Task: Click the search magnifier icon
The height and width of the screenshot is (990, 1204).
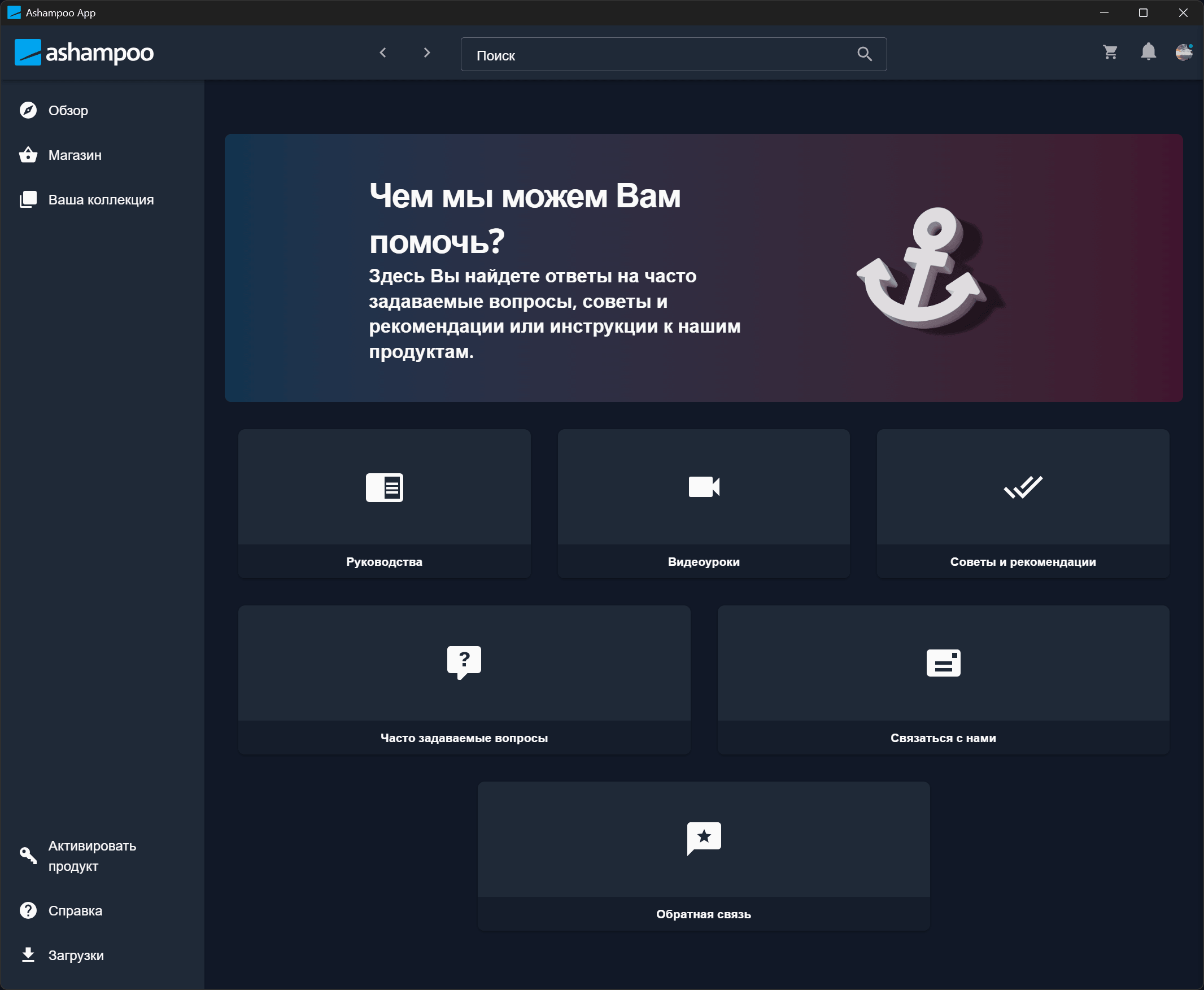Action: click(864, 54)
